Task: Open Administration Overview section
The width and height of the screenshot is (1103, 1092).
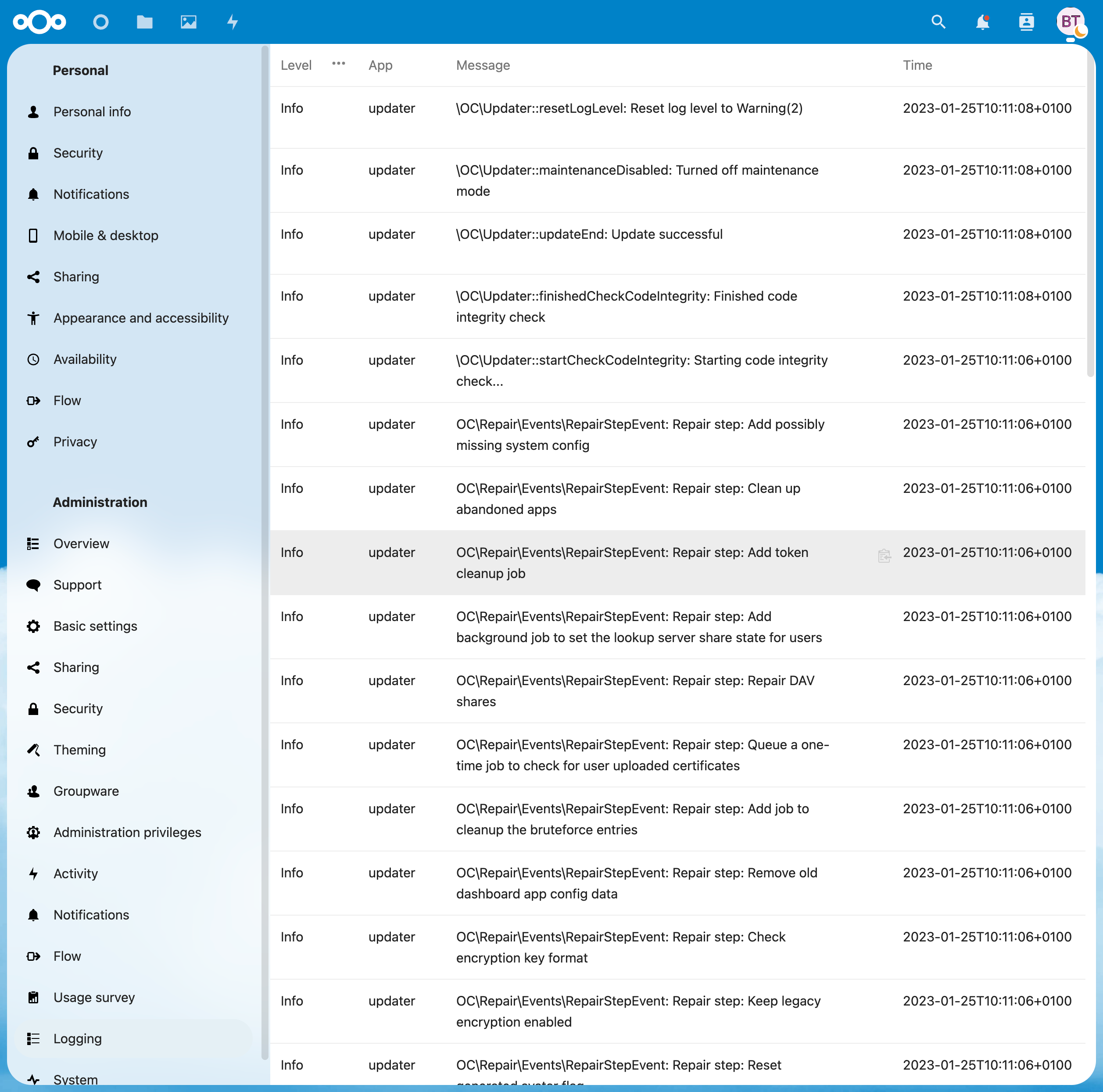Action: point(81,544)
